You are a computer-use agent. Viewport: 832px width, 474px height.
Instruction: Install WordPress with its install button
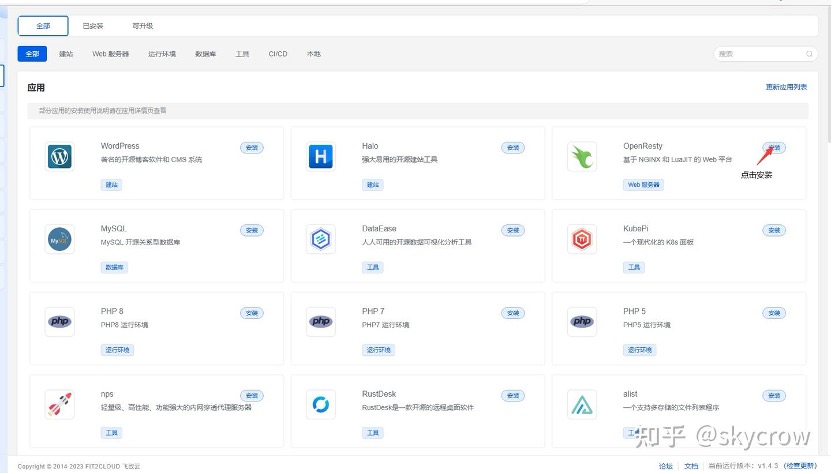pos(252,148)
